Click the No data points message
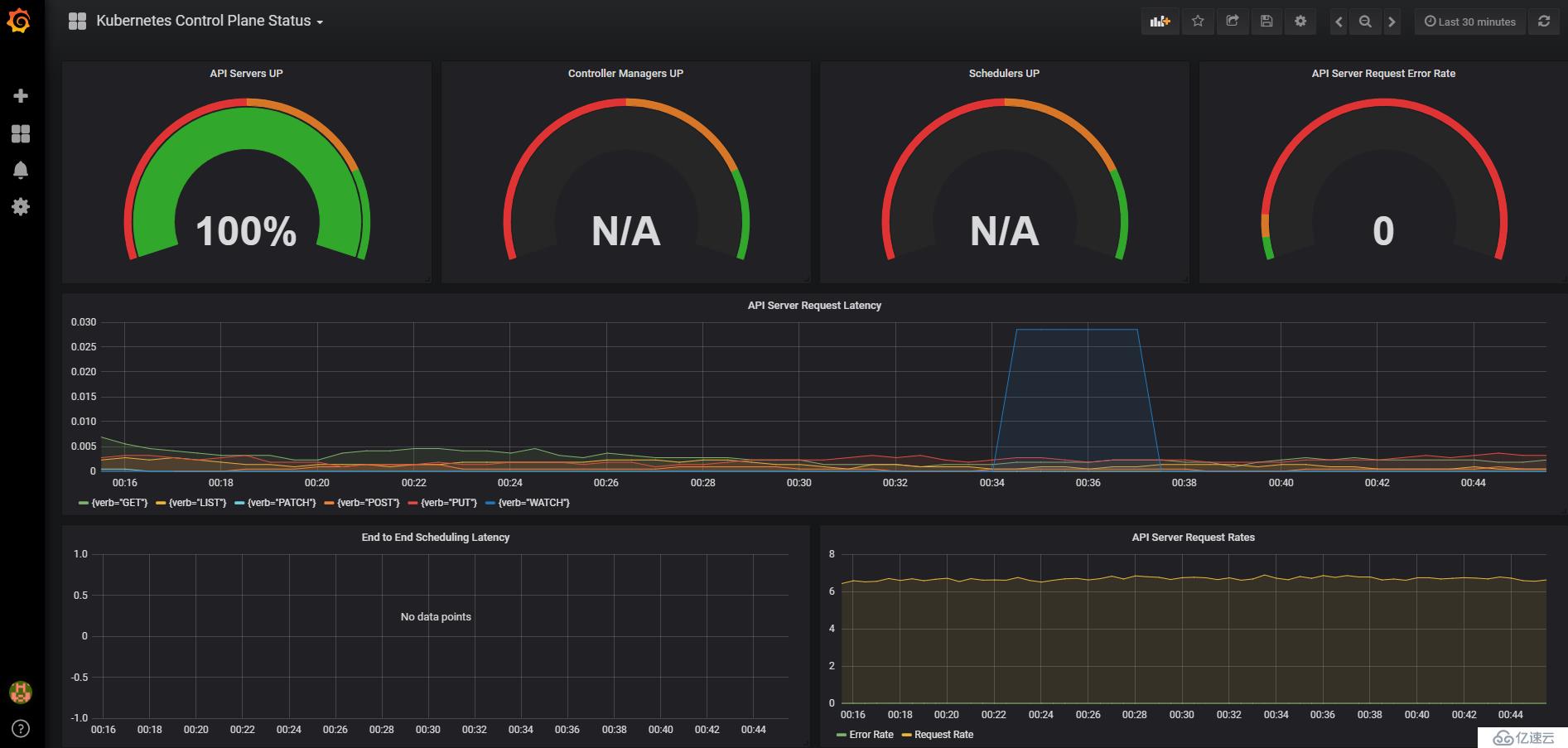This screenshot has height=748, width=1568. click(x=436, y=617)
